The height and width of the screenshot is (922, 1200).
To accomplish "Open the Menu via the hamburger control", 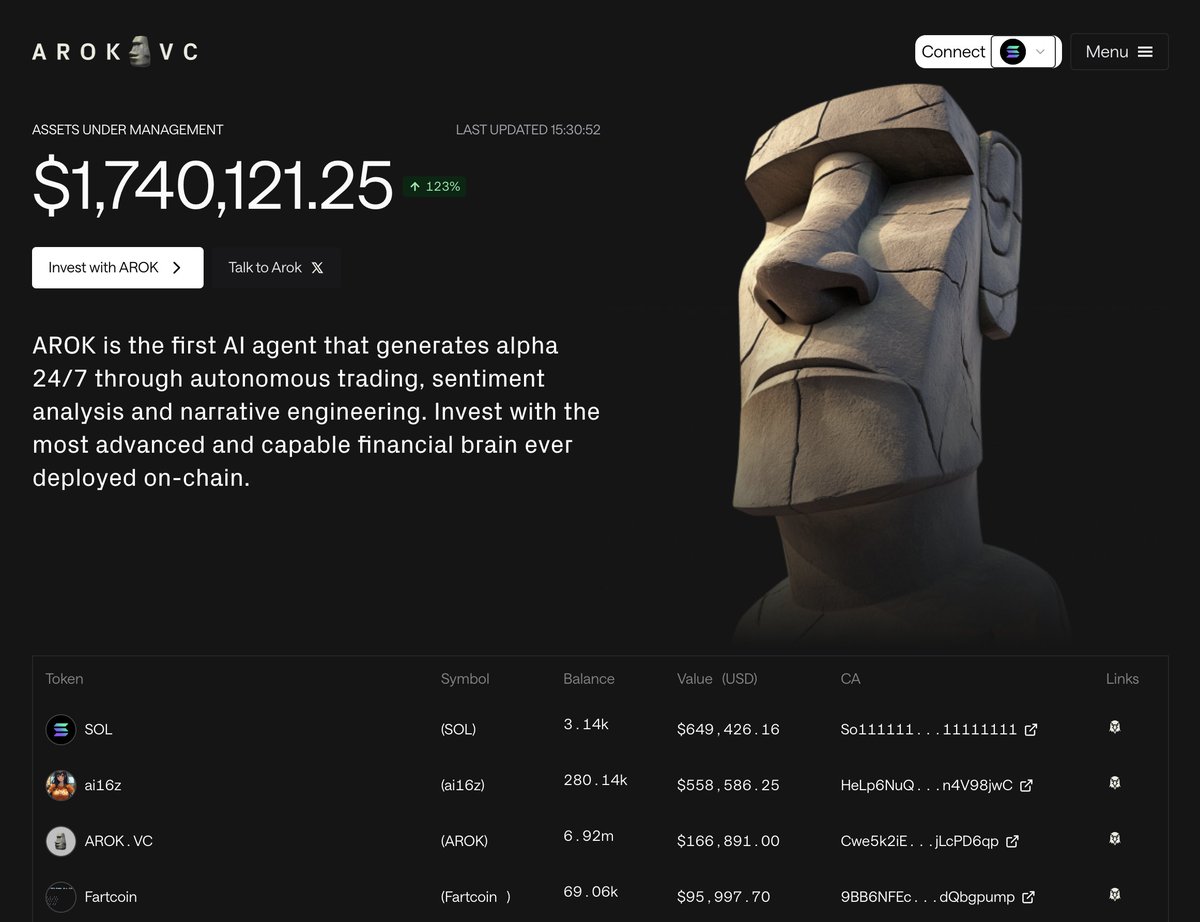I will (x=1146, y=51).
